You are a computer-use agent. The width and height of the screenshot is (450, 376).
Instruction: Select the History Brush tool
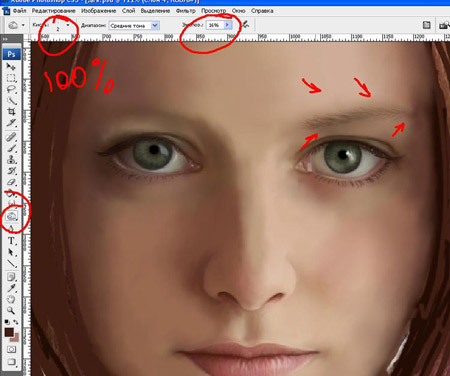point(11,171)
